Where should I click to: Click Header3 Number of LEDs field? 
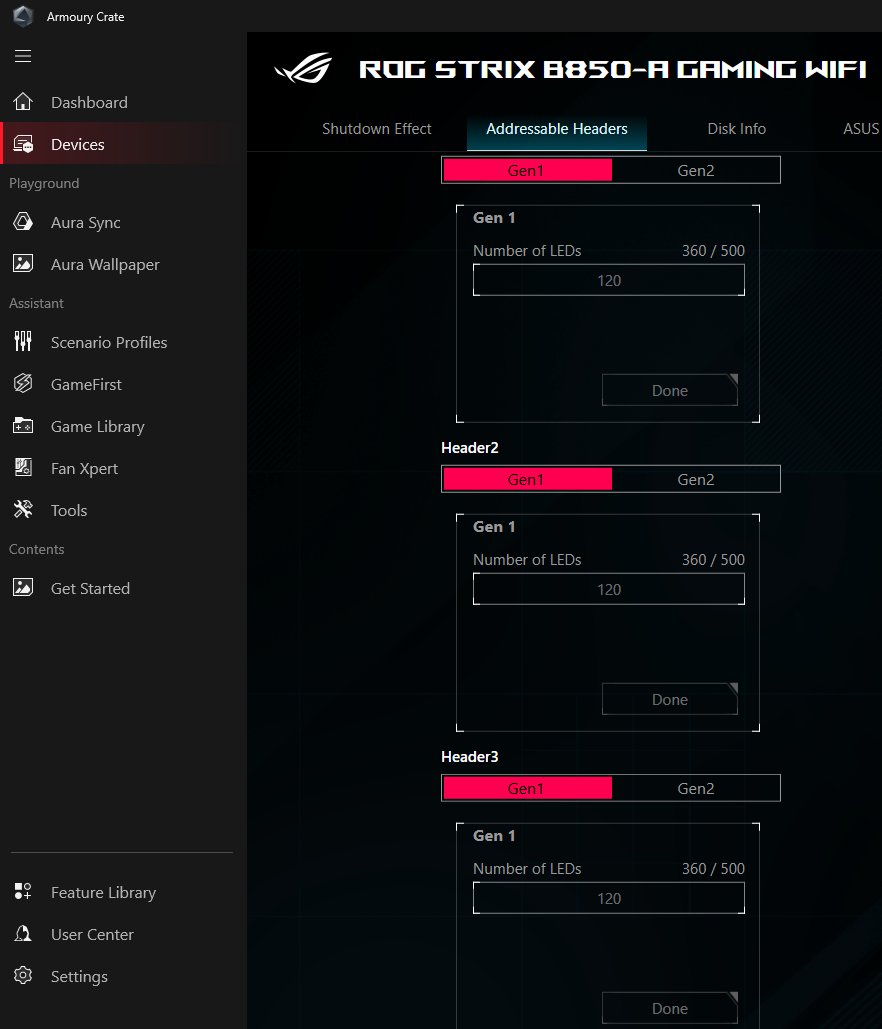coord(608,898)
